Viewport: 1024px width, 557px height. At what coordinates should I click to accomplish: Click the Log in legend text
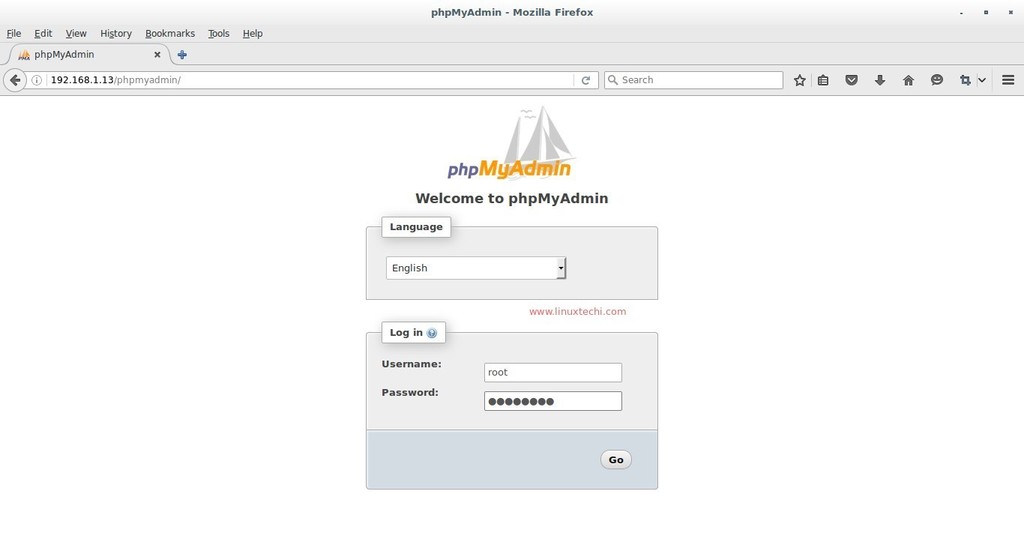pyautogui.click(x=406, y=333)
